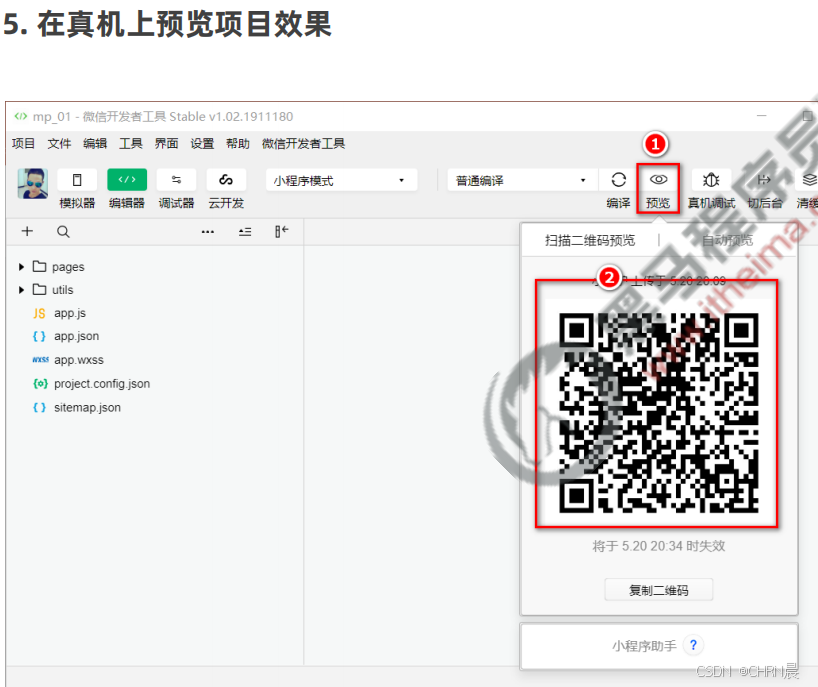Screen dimensions: 818x687
Task: Click the 复制二维码 button
Action: pos(658,590)
